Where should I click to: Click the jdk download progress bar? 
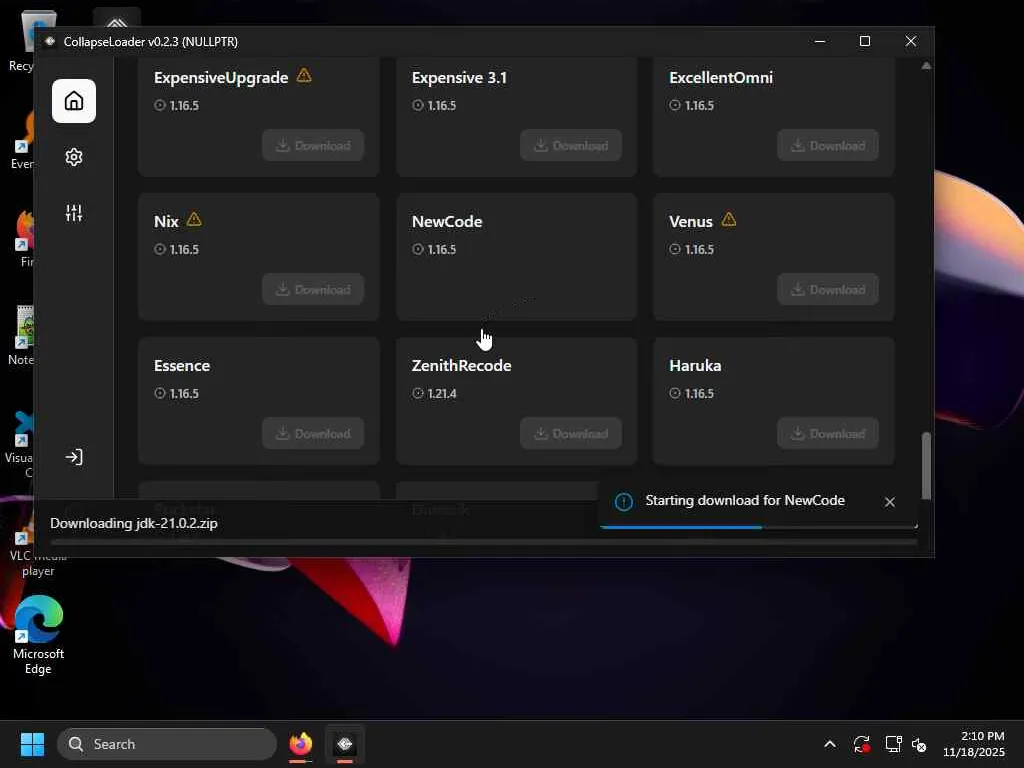tap(484, 542)
